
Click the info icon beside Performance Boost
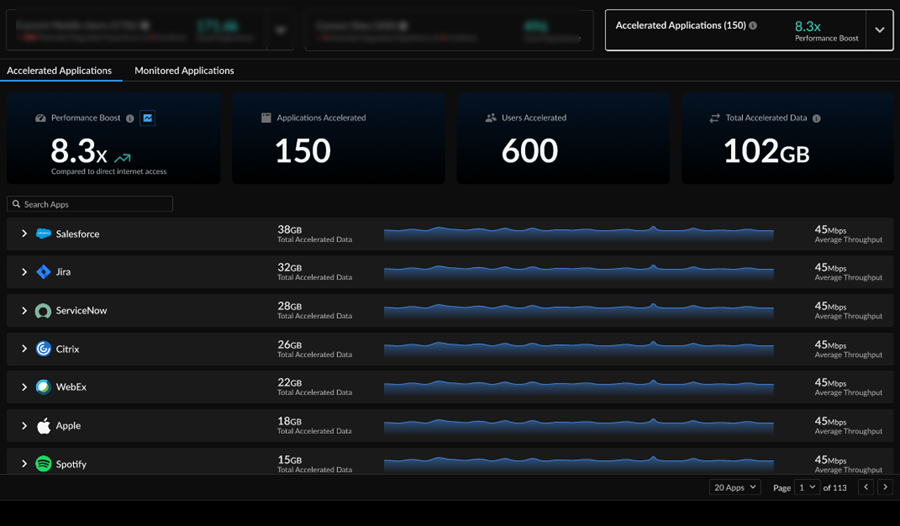(130, 118)
